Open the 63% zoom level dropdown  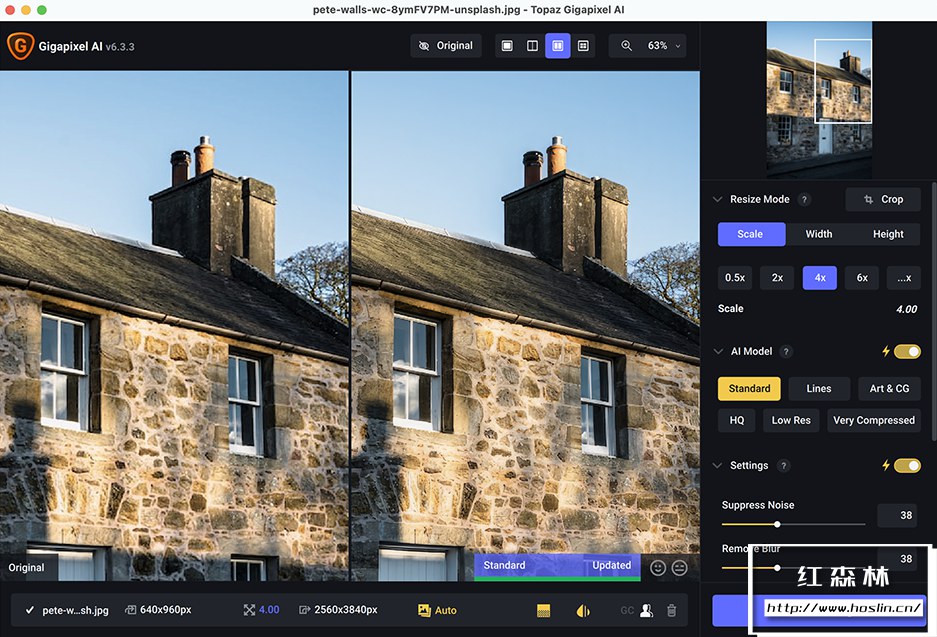click(651, 46)
